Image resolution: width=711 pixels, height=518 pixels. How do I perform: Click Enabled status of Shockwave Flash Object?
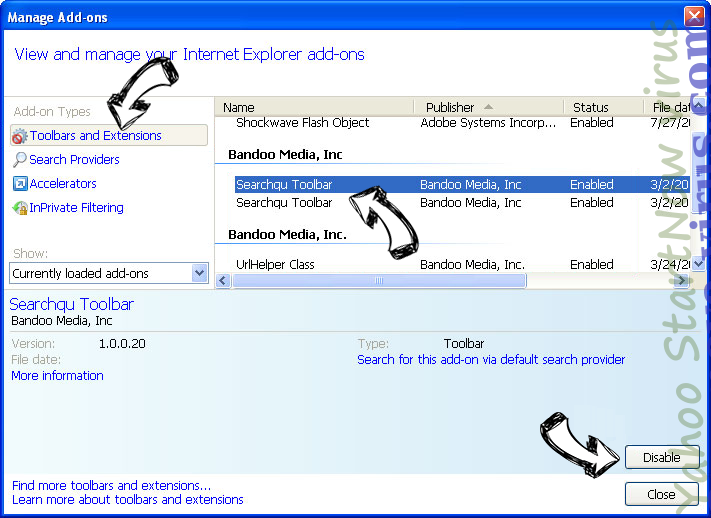pyautogui.click(x=592, y=122)
